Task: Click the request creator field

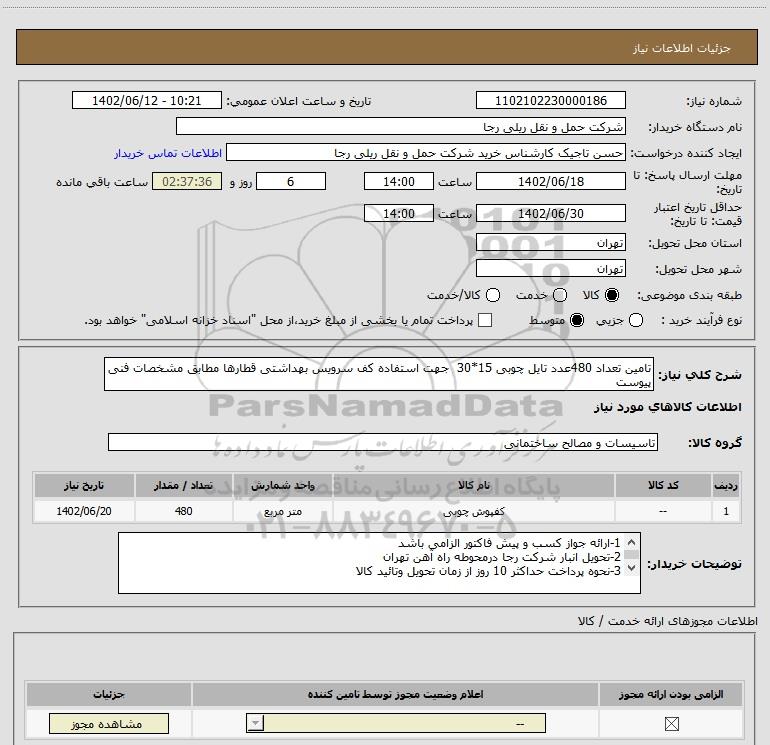Action: click(x=426, y=153)
